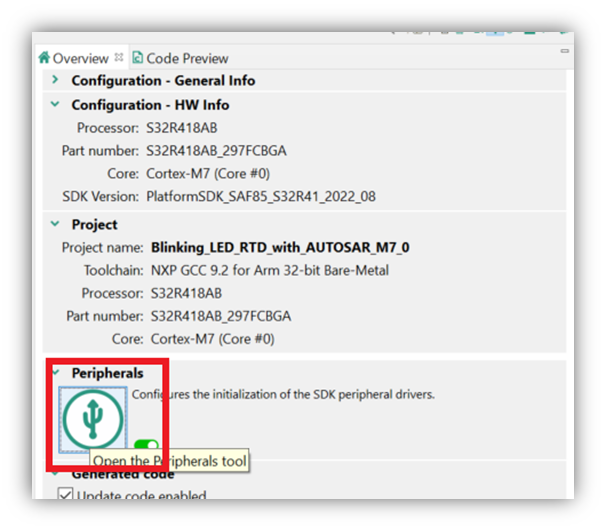
Task: Collapse the Peripherals section chevron
Action: [x=55, y=373]
